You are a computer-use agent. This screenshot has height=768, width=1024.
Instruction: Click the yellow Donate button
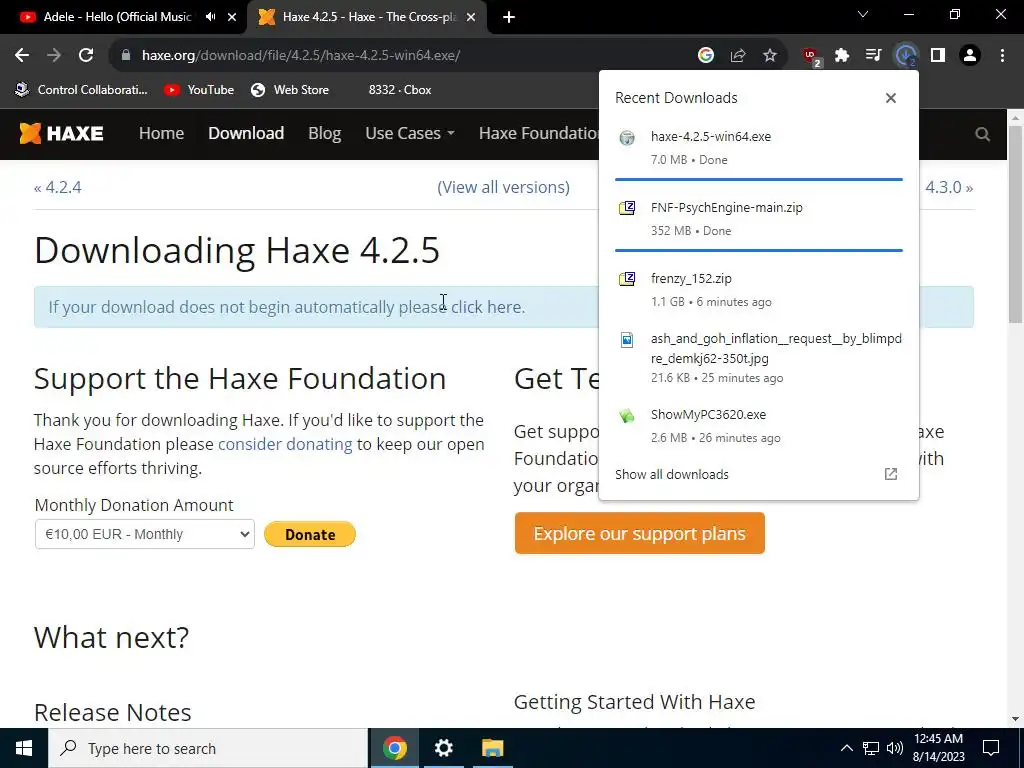click(310, 534)
